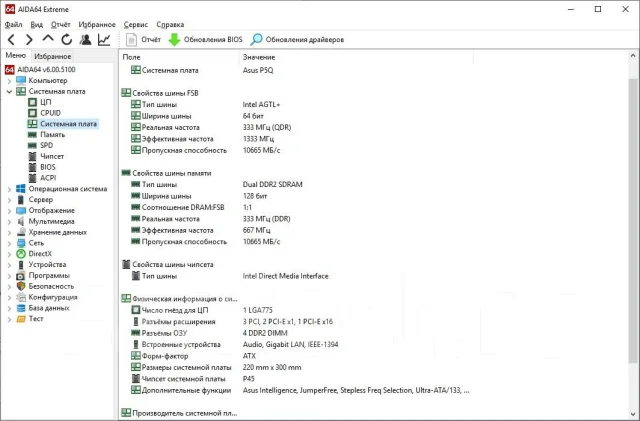640x421 pixels.
Task: Click the Asus P5Q value
Action: [258, 70]
